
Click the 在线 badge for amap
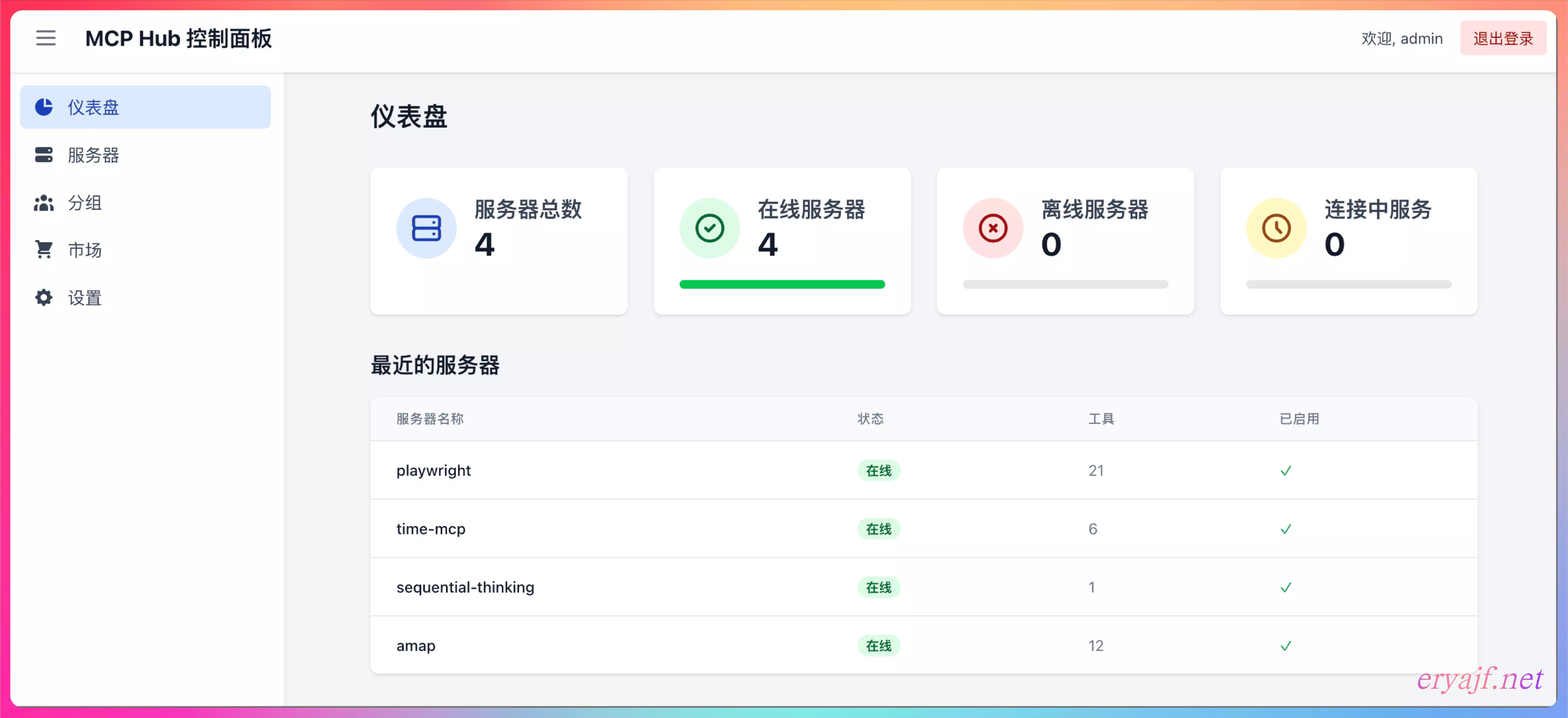click(x=878, y=646)
